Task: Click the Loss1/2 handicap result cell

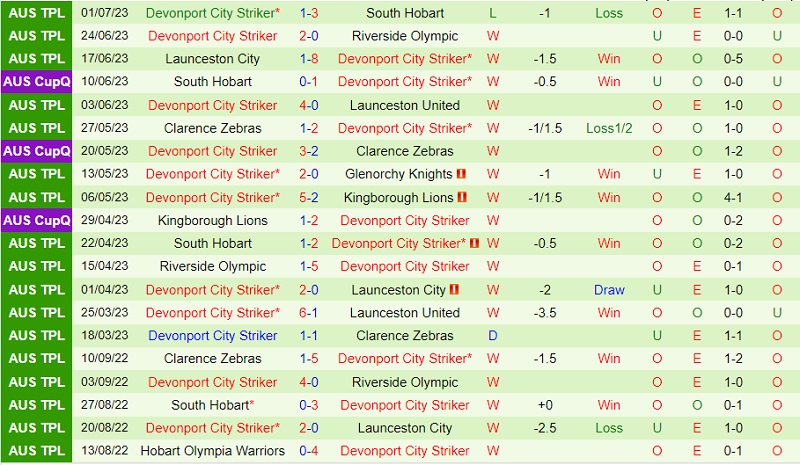Action: tap(609, 128)
